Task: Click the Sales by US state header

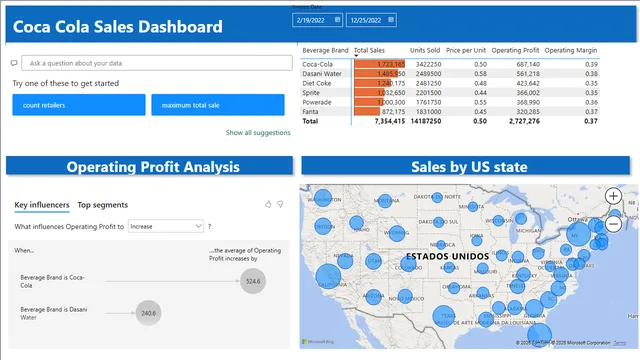Action: [x=465, y=166]
